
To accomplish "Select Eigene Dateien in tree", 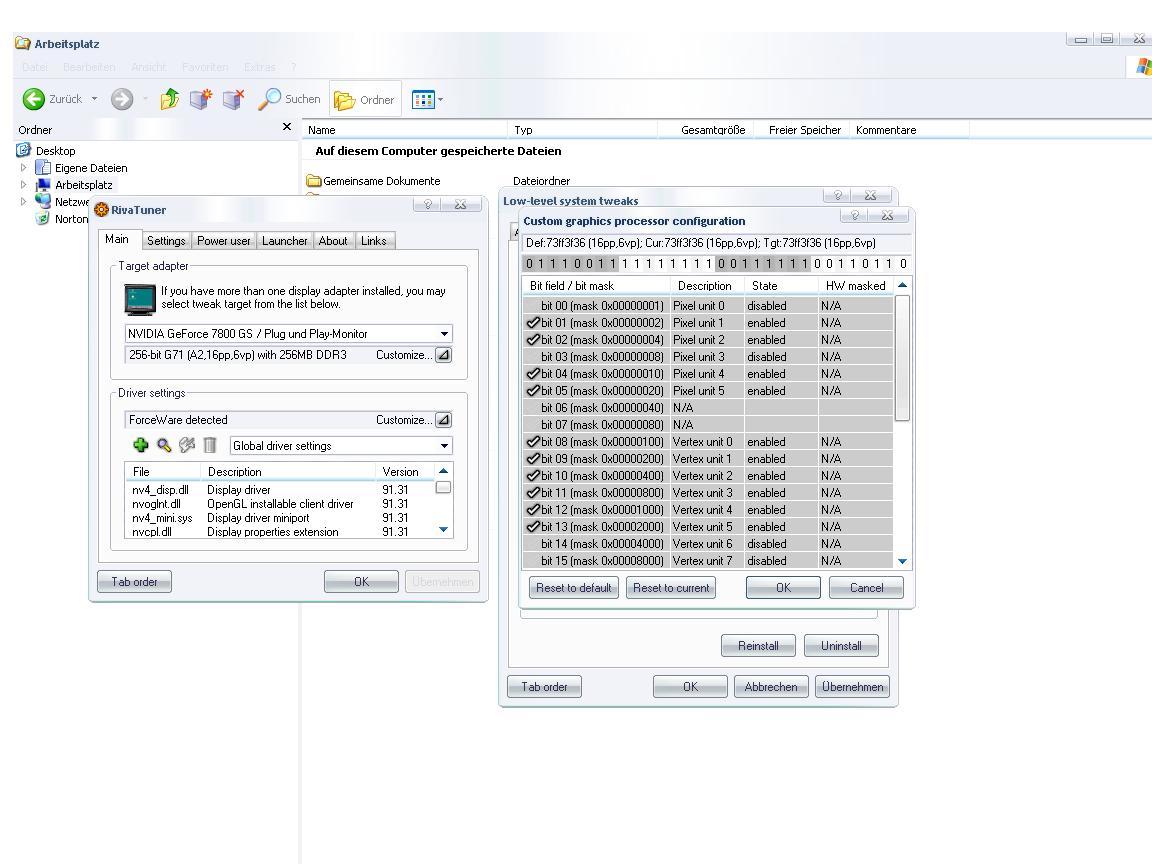I will pos(91,168).
